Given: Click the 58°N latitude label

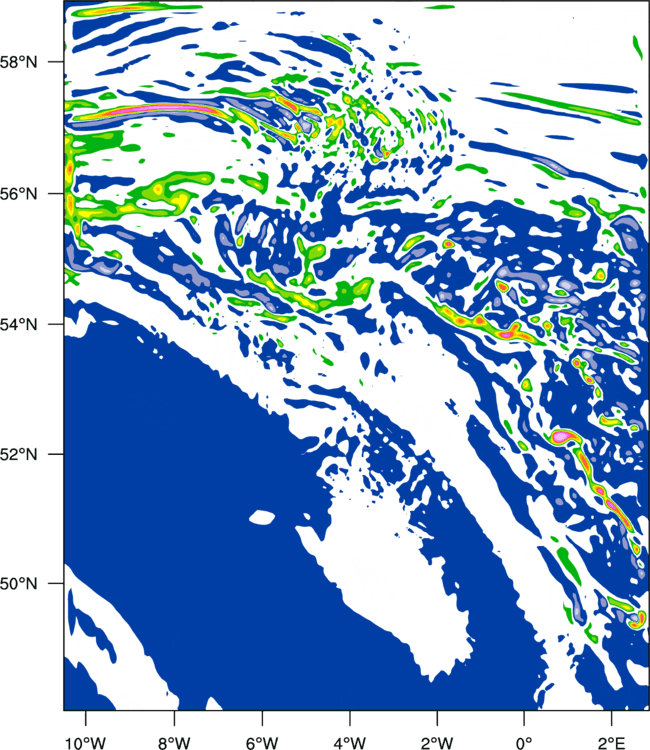Looking at the screenshot, I should point(18,62).
